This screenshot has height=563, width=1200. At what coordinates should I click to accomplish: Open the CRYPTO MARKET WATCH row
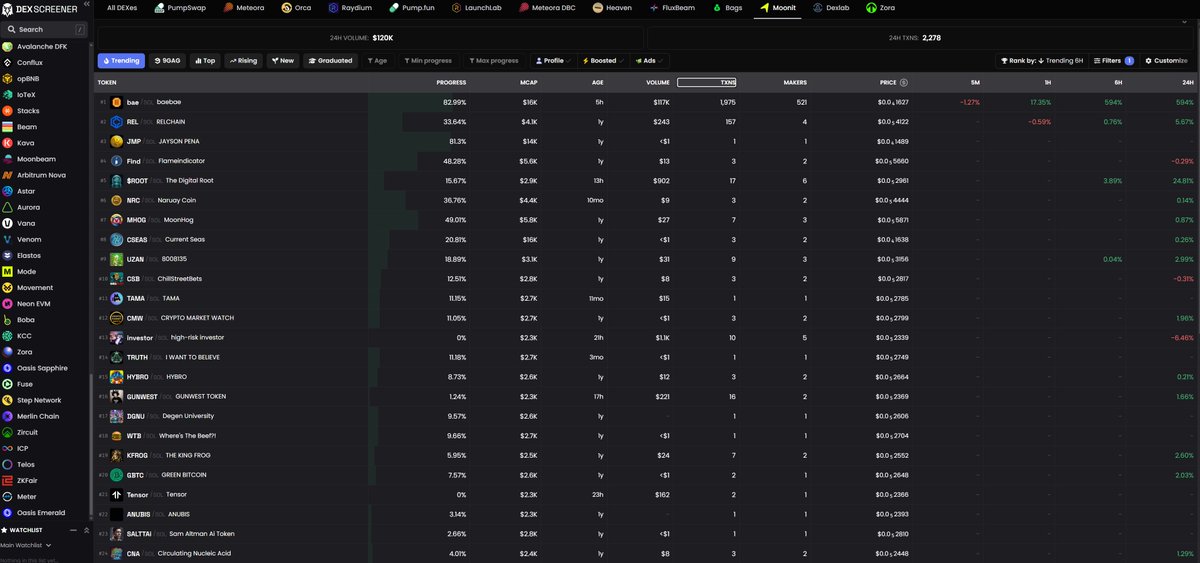coord(647,318)
